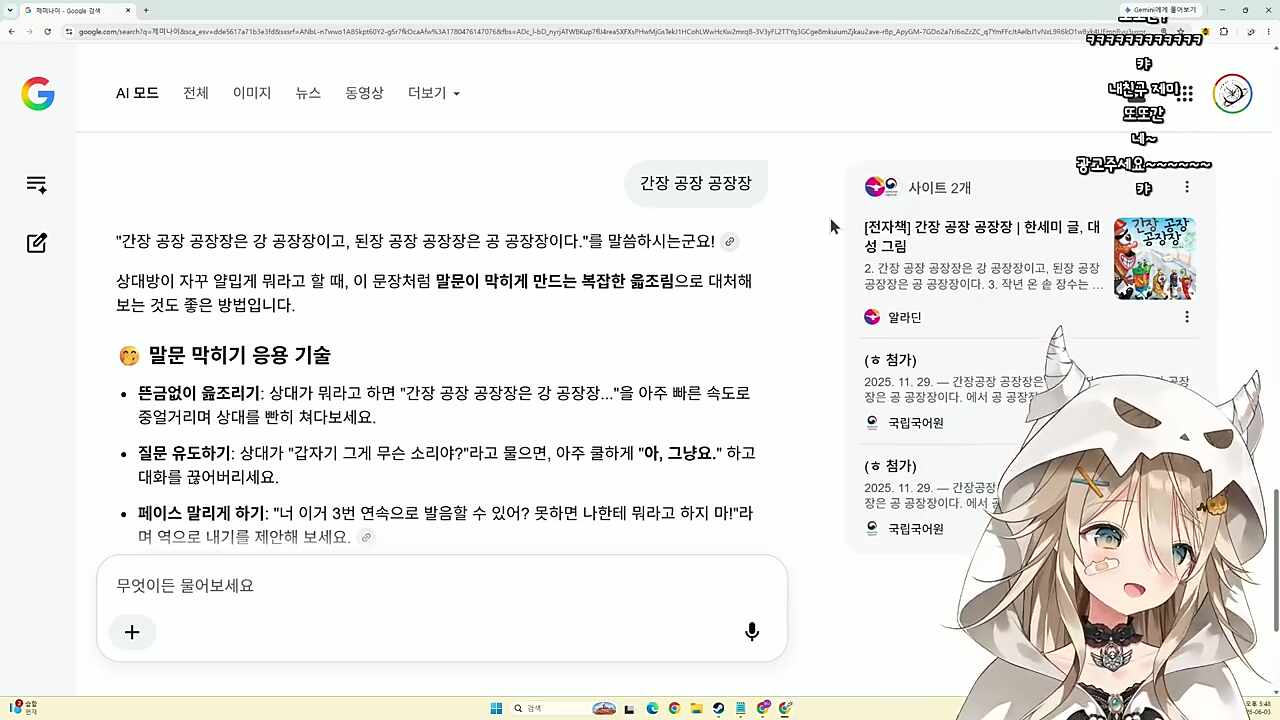Open Chrome browser menu (three dots)

coord(1267,32)
